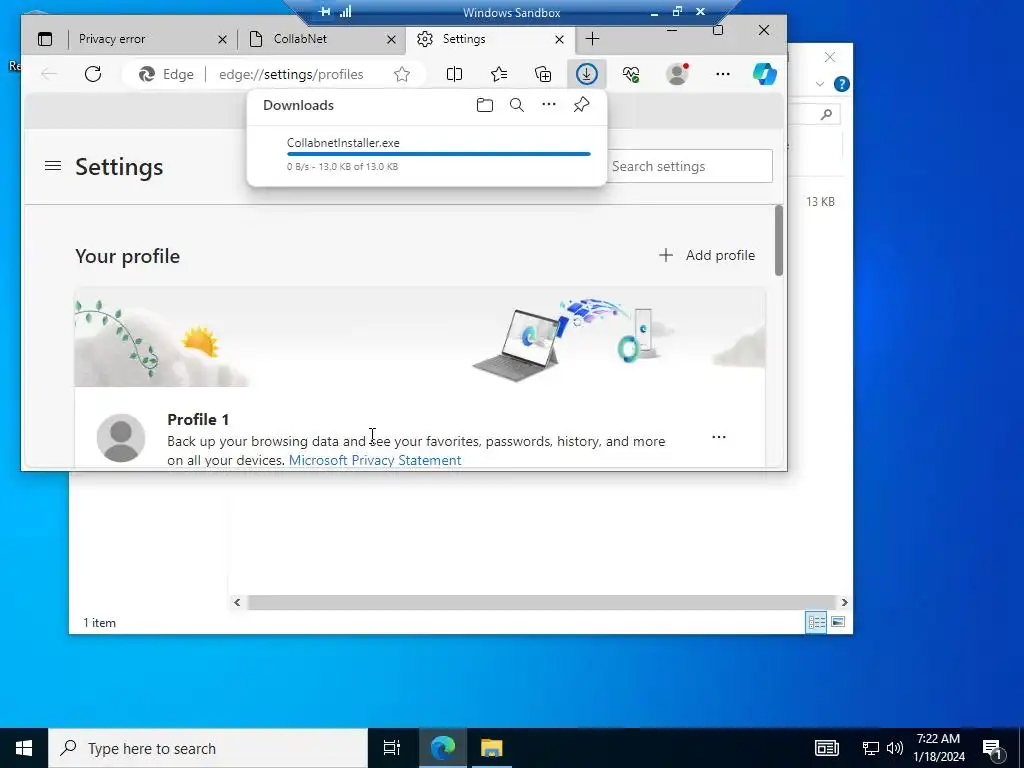Close the Privacy error tab
The width and height of the screenshot is (1024, 768).
coord(222,40)
